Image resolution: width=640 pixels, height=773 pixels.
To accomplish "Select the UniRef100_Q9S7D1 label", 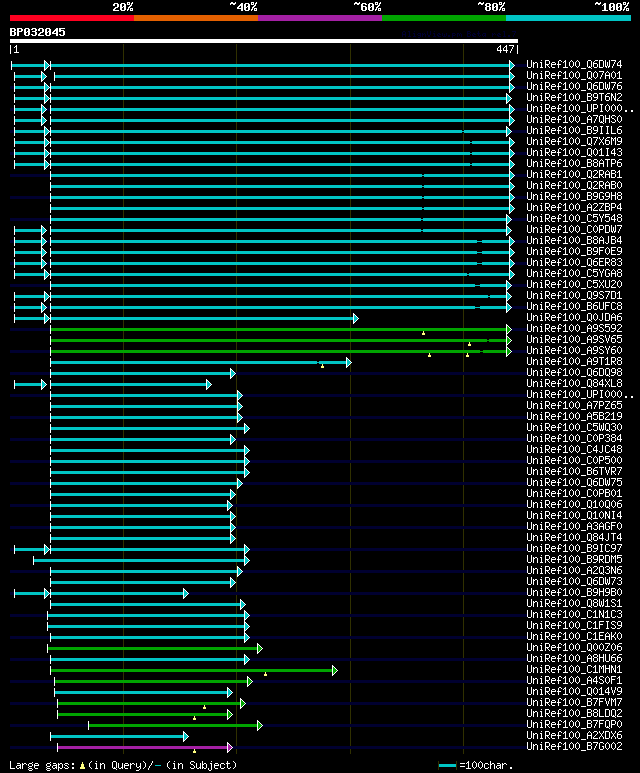I will [x=574, y=295].
